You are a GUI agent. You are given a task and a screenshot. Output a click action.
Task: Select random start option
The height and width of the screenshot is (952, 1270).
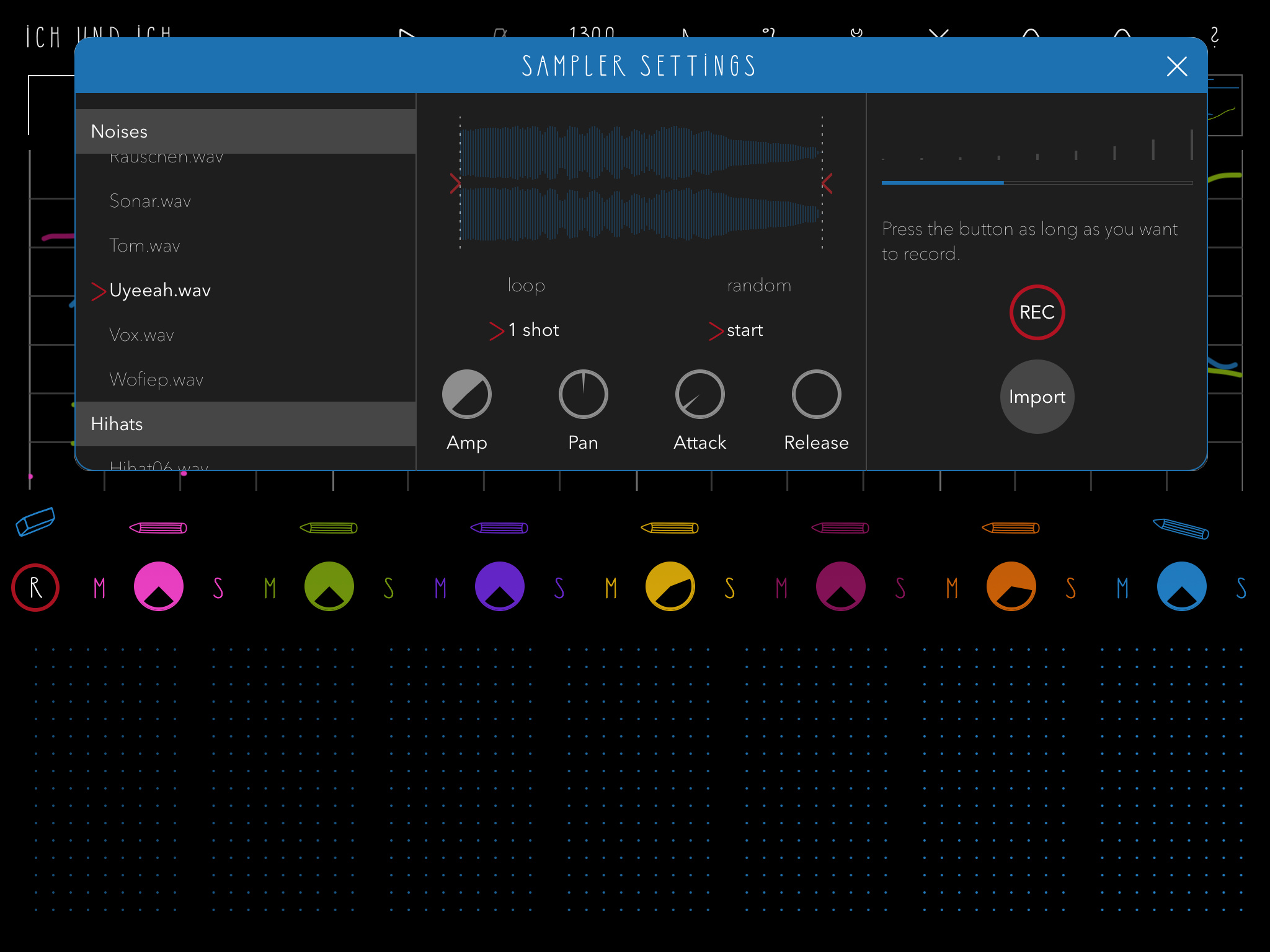click(758, 286)
